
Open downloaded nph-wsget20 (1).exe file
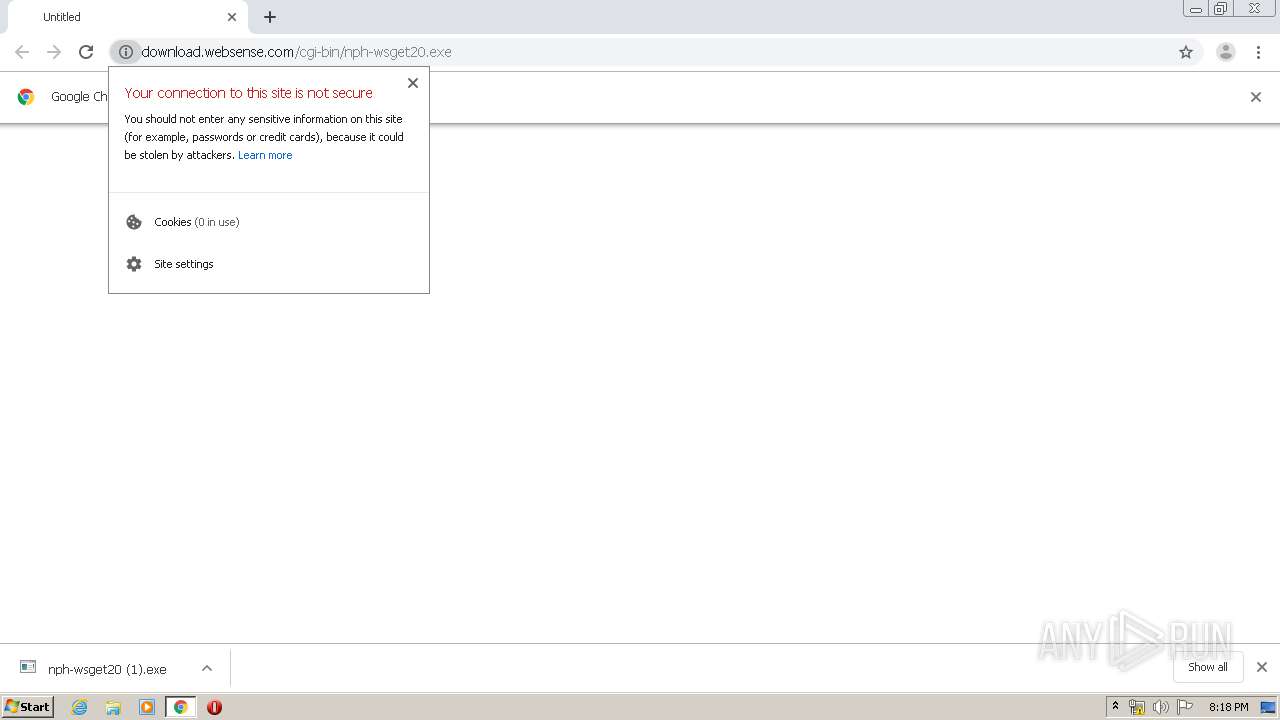click(107, 669)
